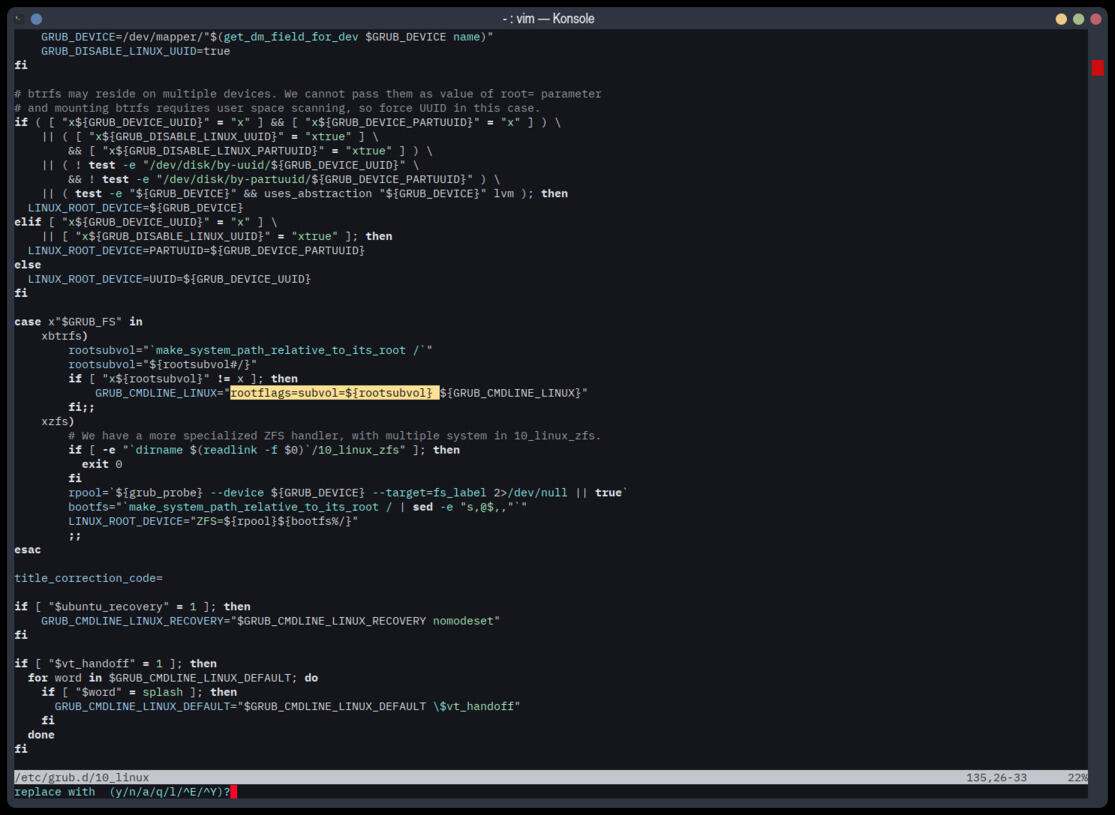Maximize the Konsole window with green button
This screenshot has height=815, width=1115.
1079,19
